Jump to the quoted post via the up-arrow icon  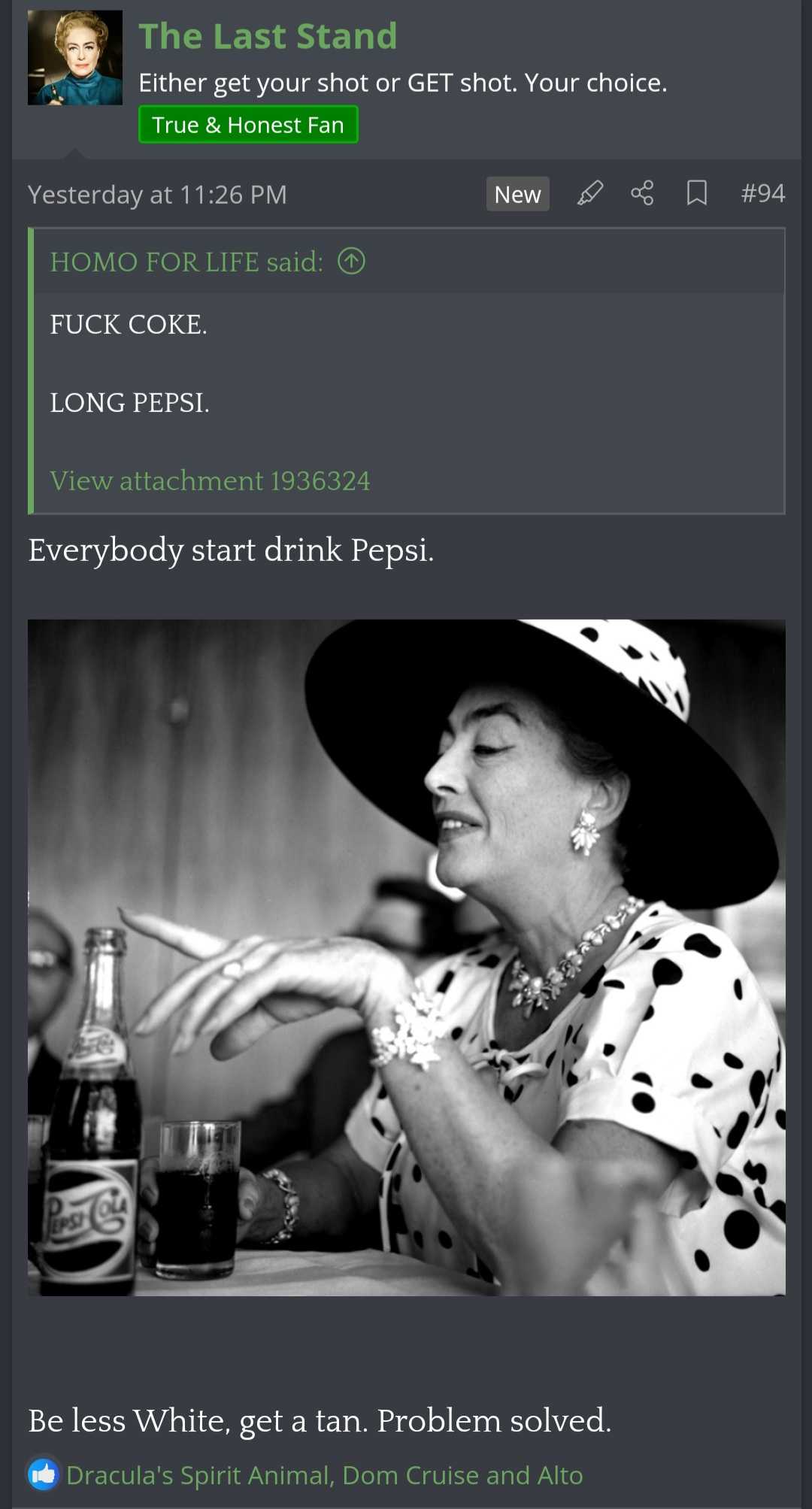click(x=351, y=261)
